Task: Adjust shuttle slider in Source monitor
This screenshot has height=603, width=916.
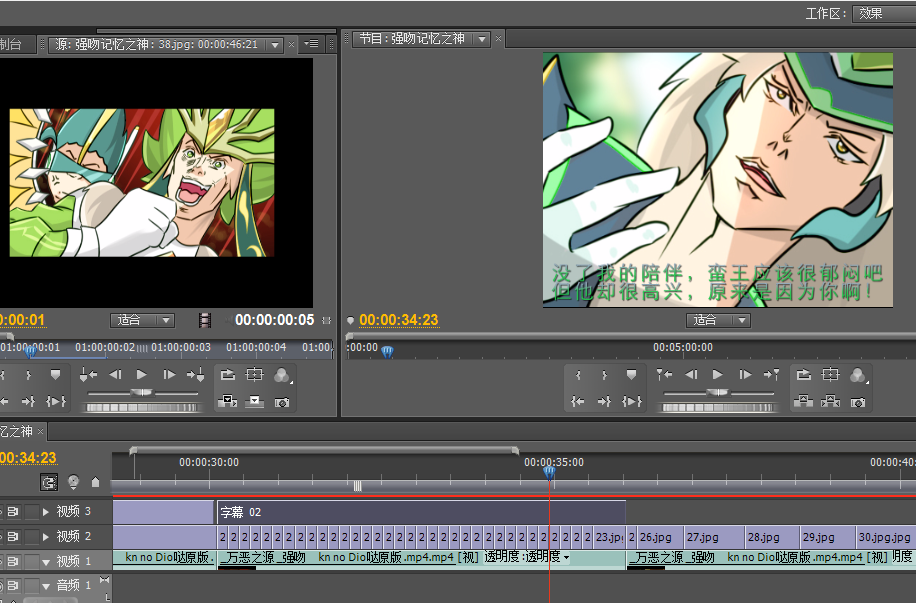Action: pos(142,393)
